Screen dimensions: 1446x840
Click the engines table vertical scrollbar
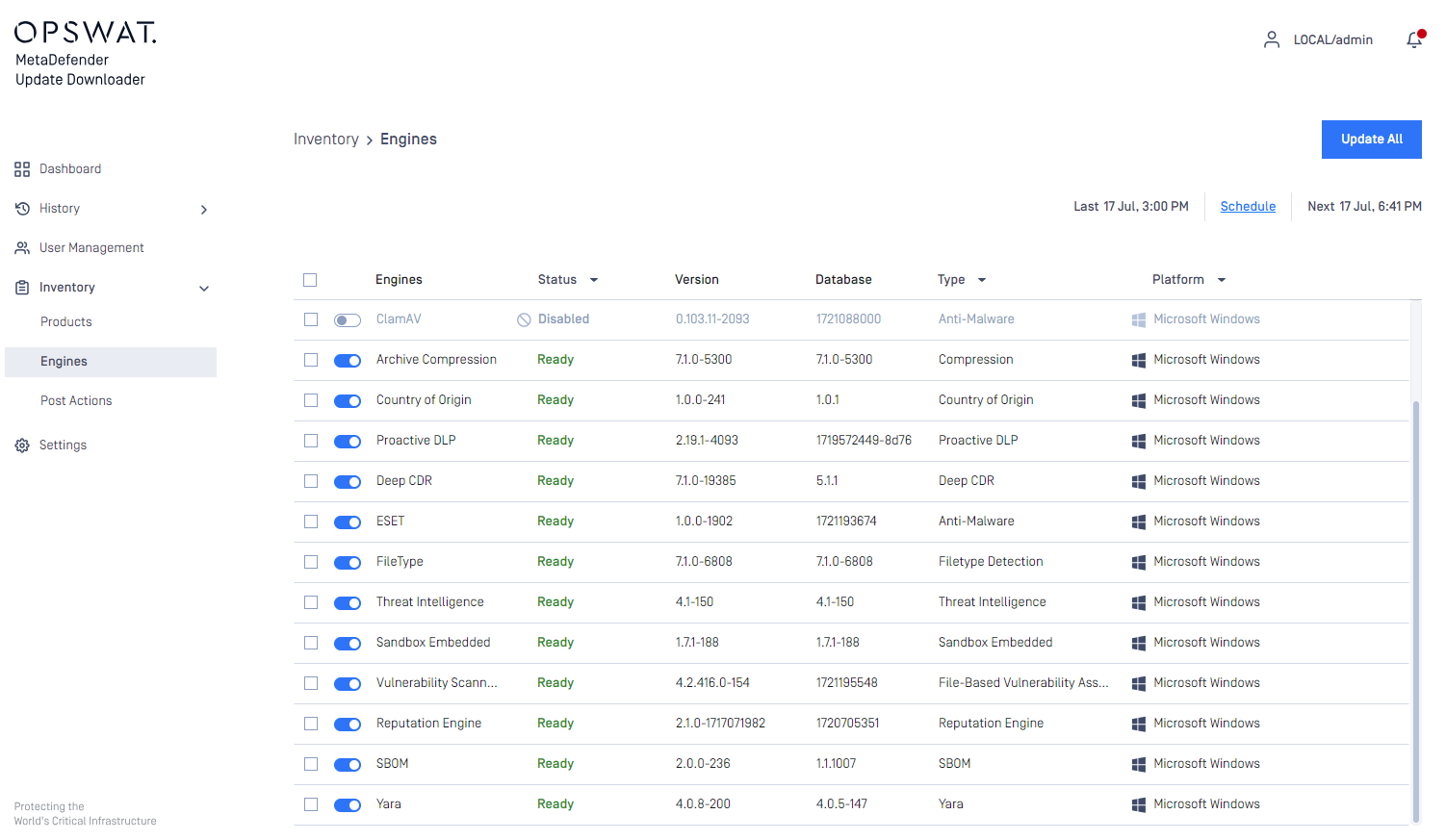coord(1416,610)
